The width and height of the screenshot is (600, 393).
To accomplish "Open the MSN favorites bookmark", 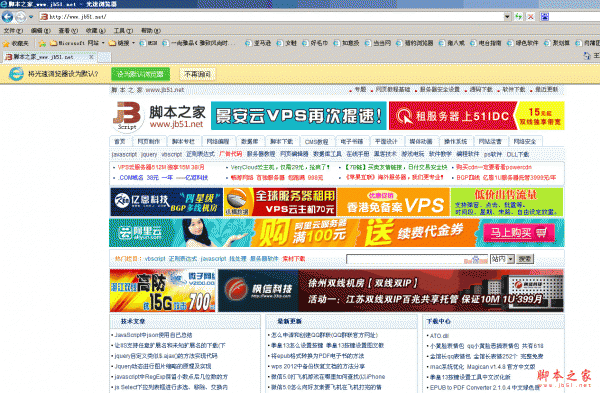I will coord(149,43).
